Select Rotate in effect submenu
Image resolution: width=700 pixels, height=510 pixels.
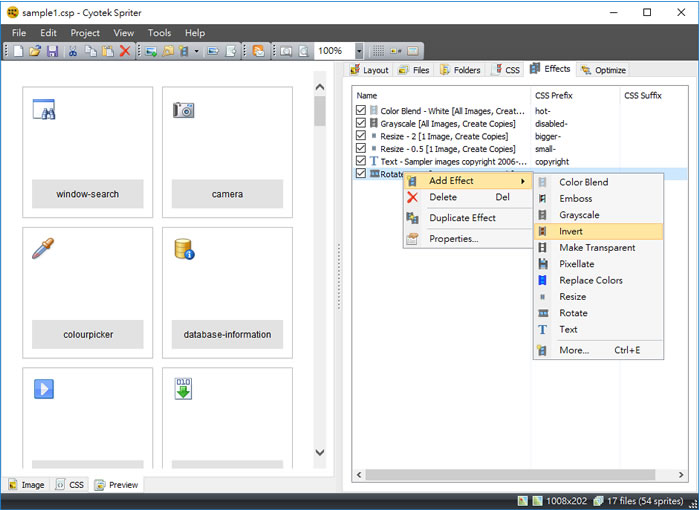(x=598, y=313)
